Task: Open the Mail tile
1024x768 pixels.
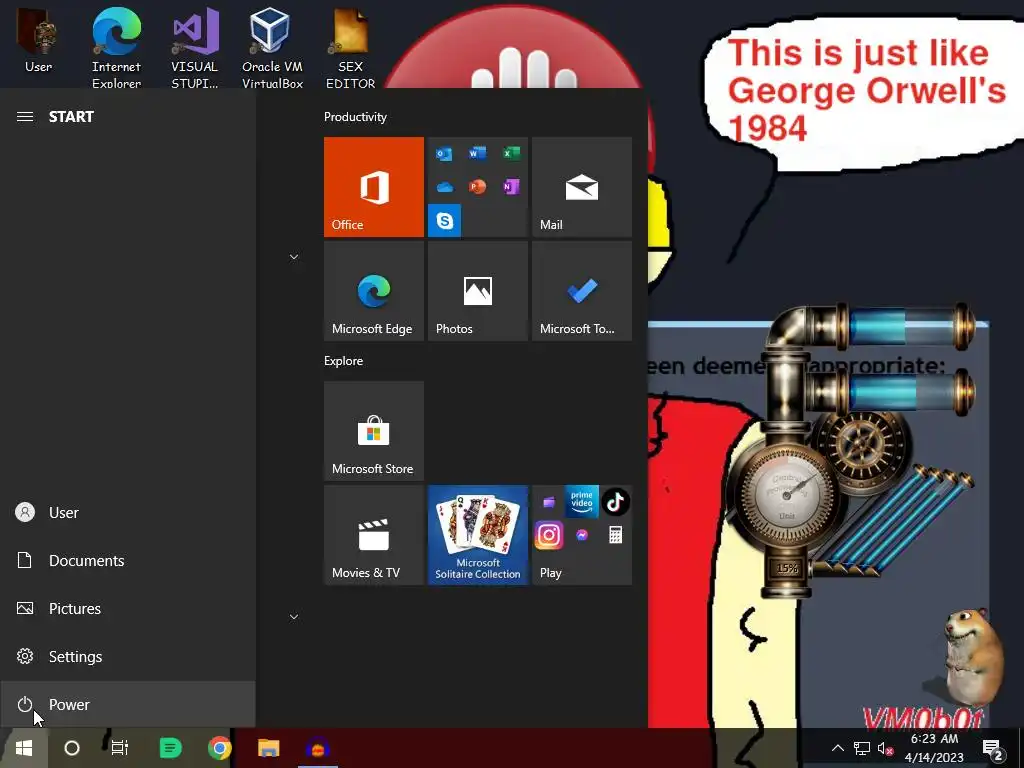Action: 582,187
